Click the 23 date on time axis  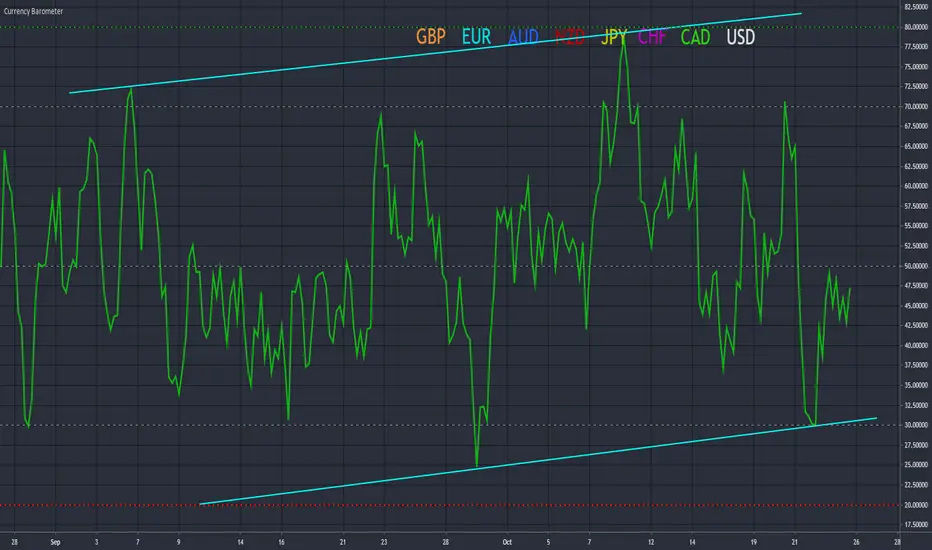[x=384, y=542]
